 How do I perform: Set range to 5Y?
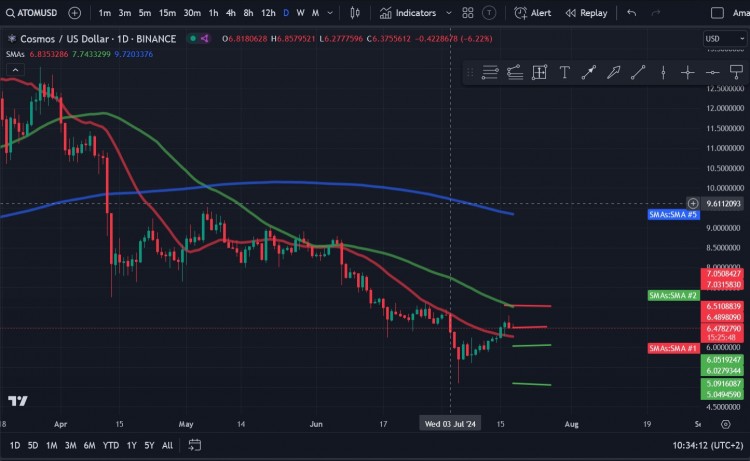point(149,445)
